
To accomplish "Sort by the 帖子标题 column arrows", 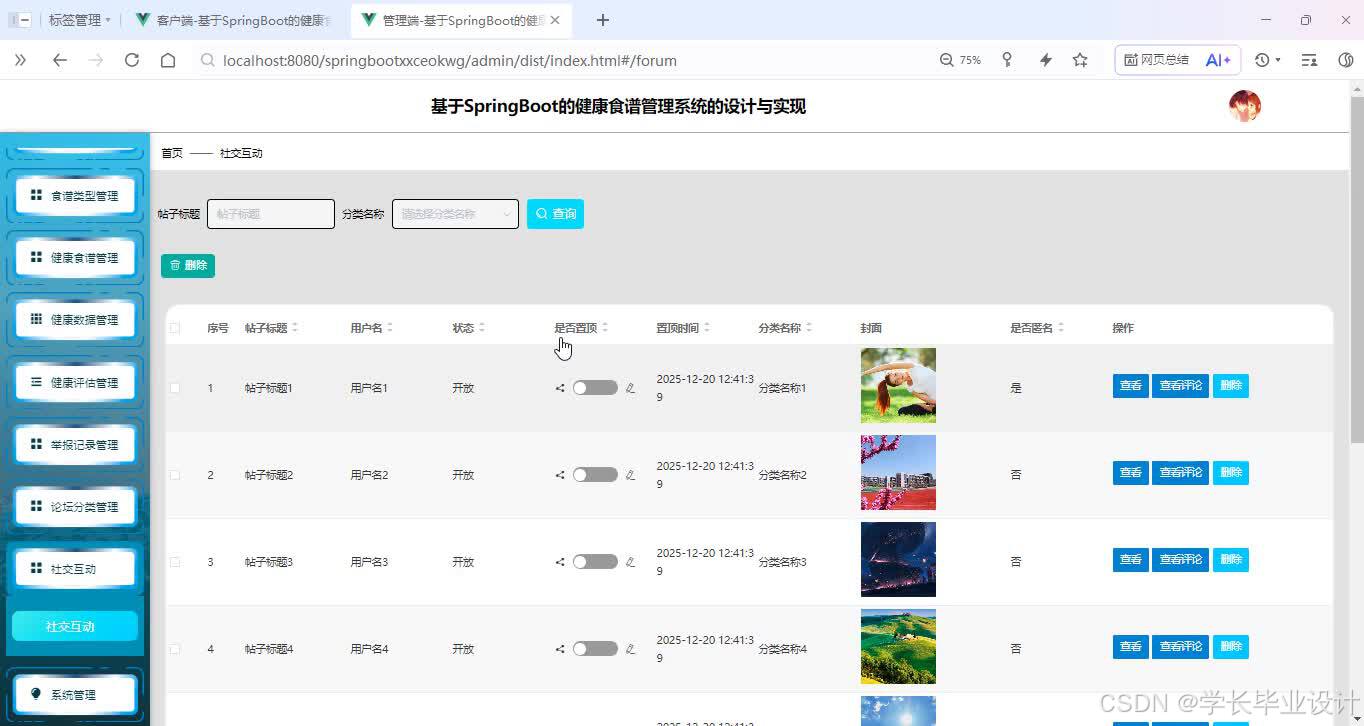I will 295,328.
